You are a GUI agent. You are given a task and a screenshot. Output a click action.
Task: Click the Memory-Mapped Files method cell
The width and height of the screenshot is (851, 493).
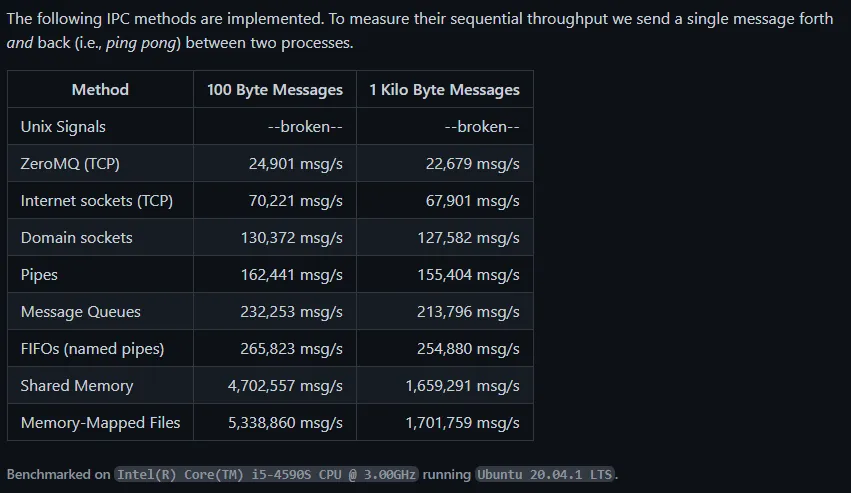100,423
